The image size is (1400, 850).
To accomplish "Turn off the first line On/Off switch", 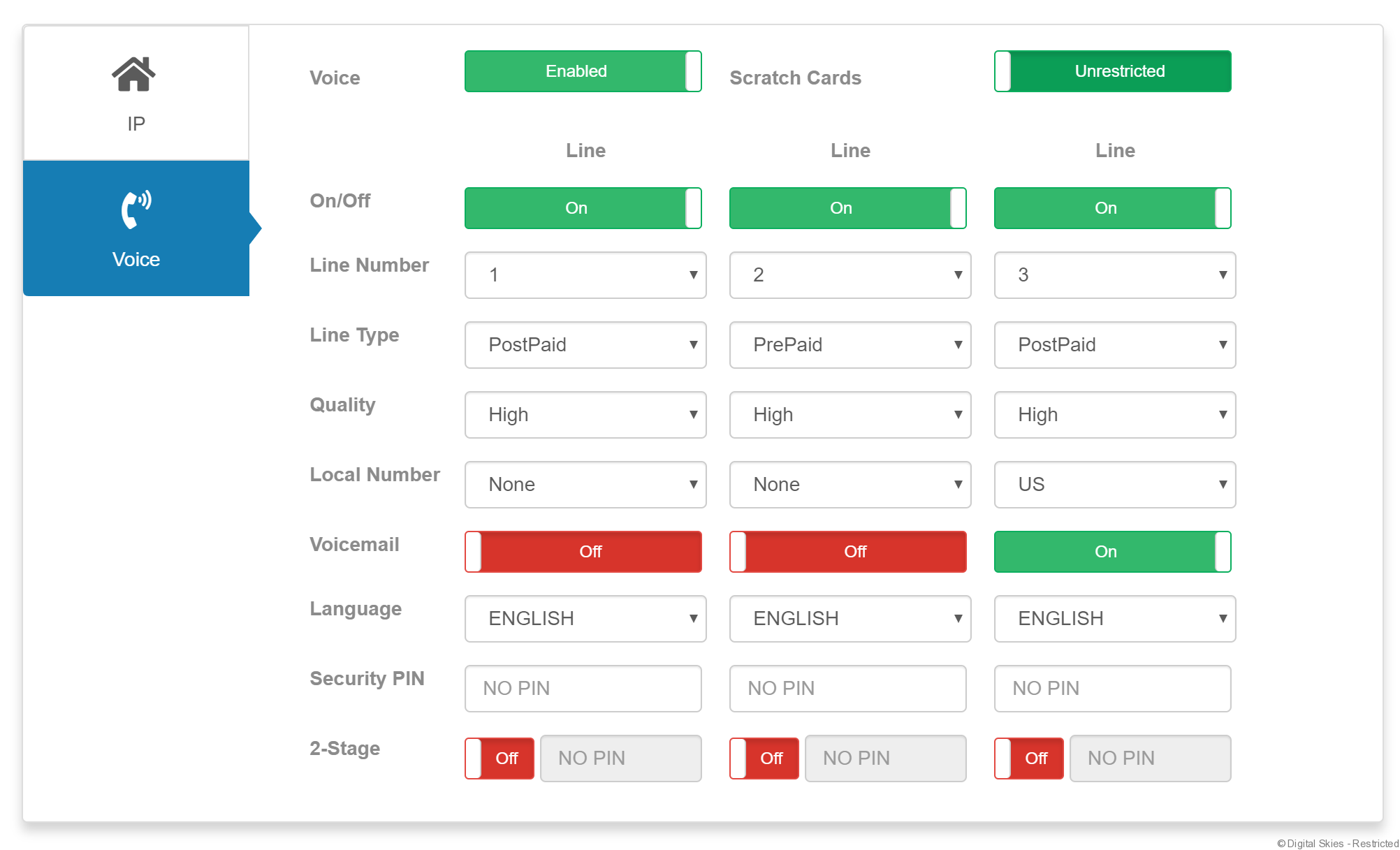I will pos(583,208).
